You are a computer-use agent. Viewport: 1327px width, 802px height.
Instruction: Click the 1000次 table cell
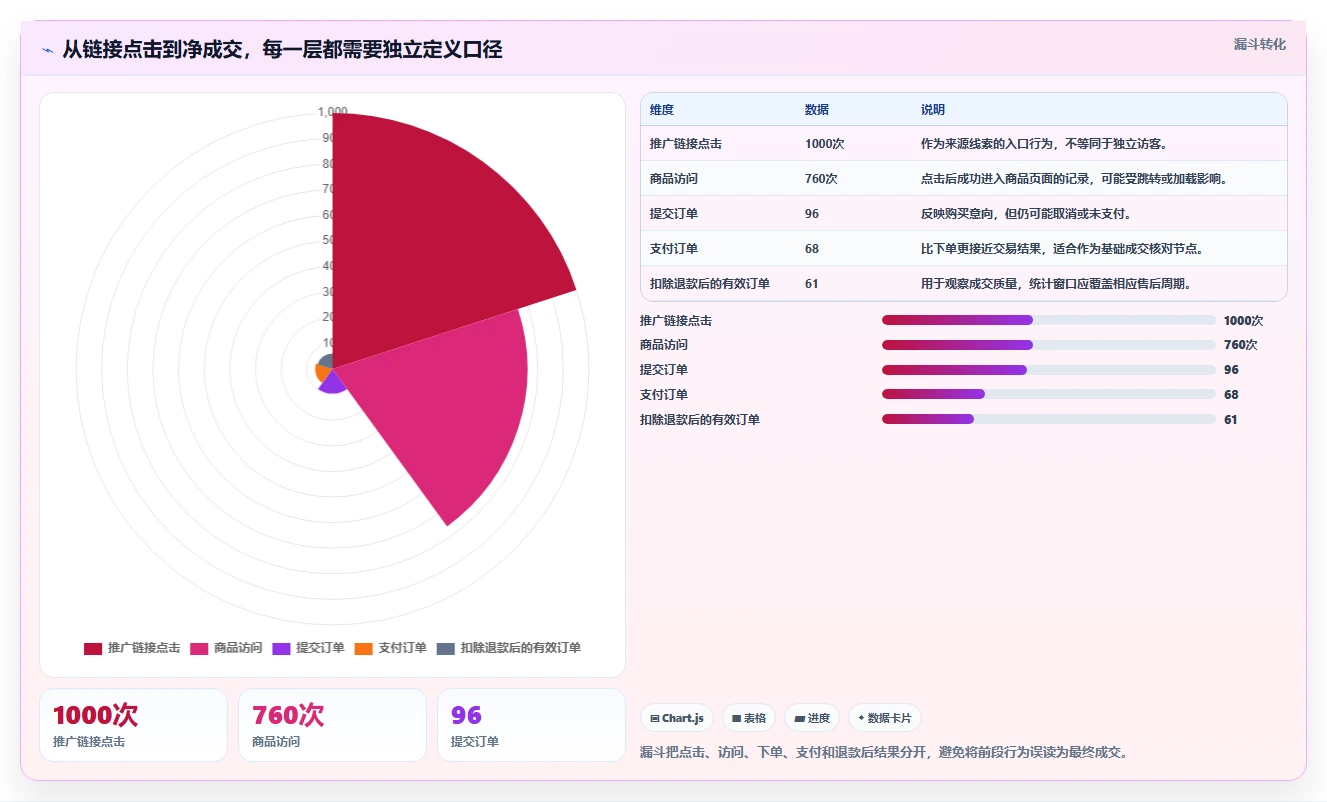pyautogui.click(x=825, y=144)
